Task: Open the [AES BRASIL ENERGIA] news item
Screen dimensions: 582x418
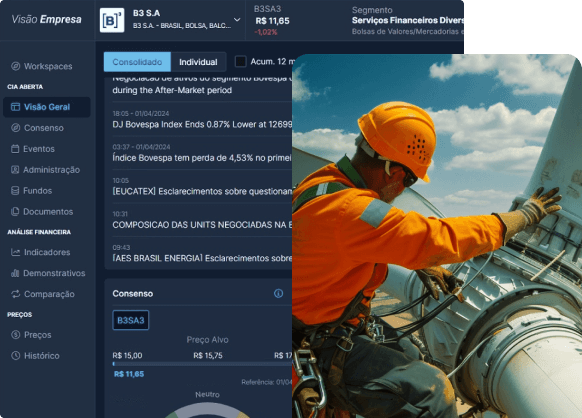Action: click(x=202, y=253)
